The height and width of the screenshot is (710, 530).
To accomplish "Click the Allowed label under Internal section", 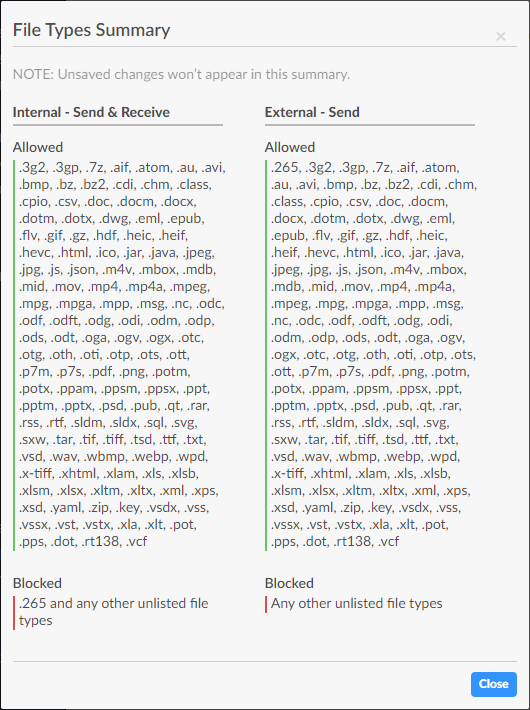I will [x=38, y=147].
